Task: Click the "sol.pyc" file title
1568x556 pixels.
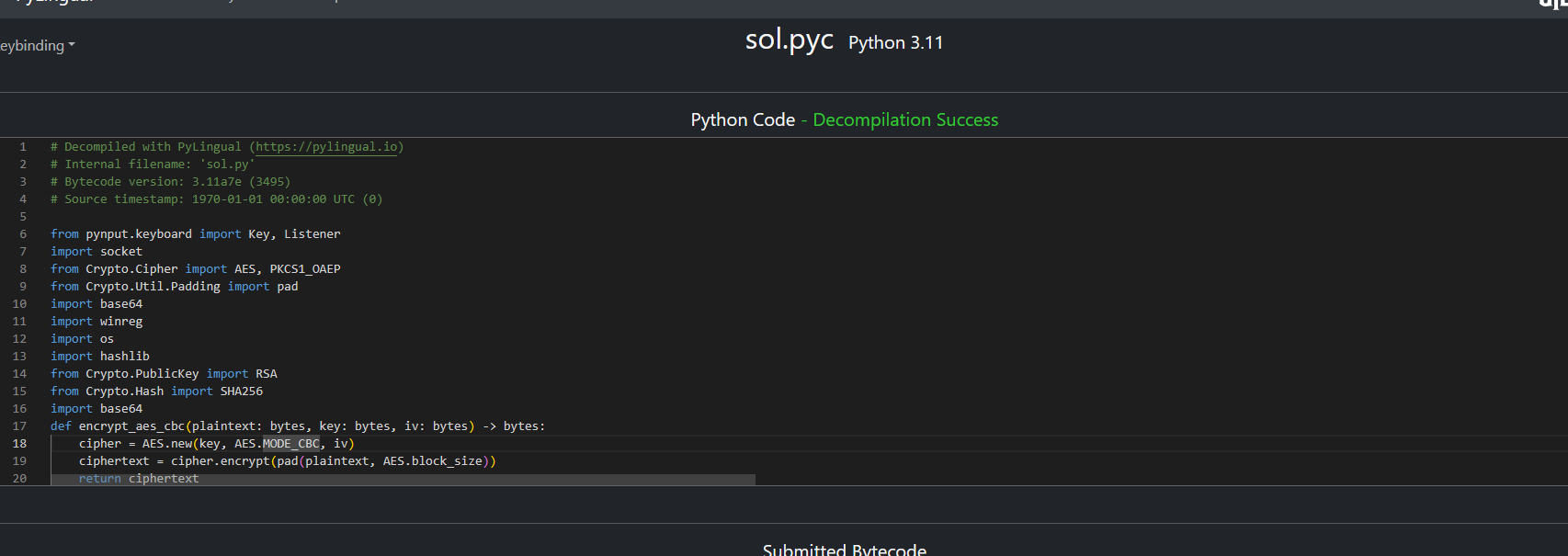Action: (x=789, y=40)
